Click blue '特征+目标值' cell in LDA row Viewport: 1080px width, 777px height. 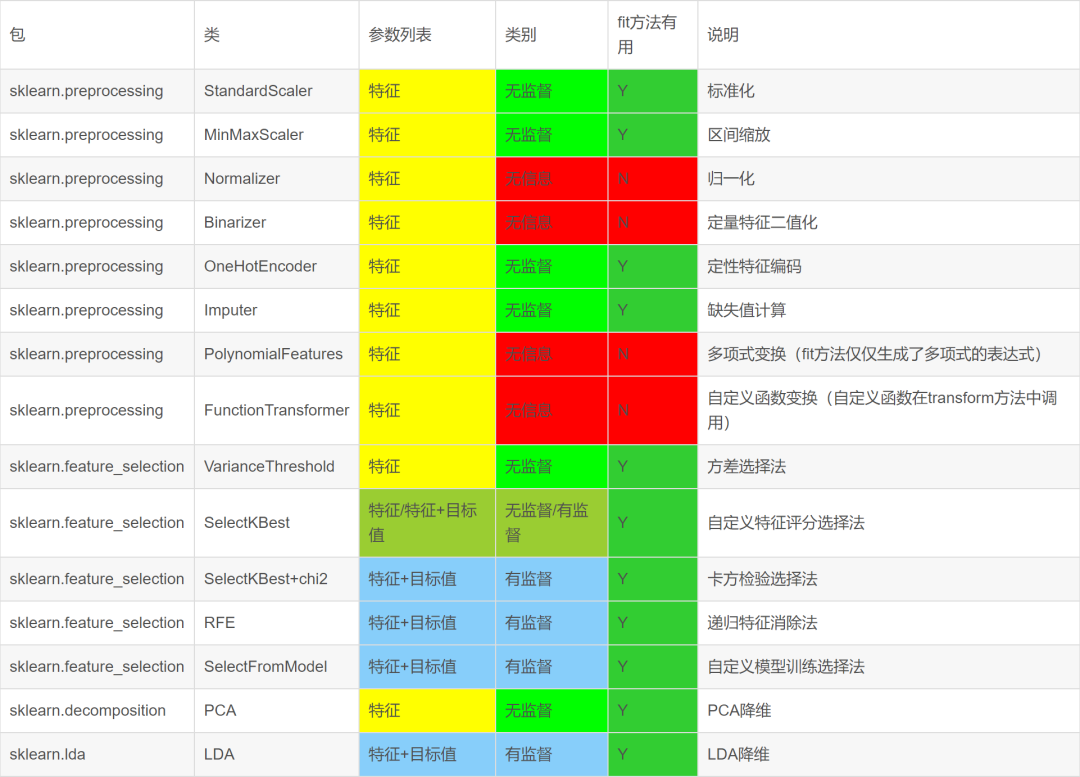[427, 754]
